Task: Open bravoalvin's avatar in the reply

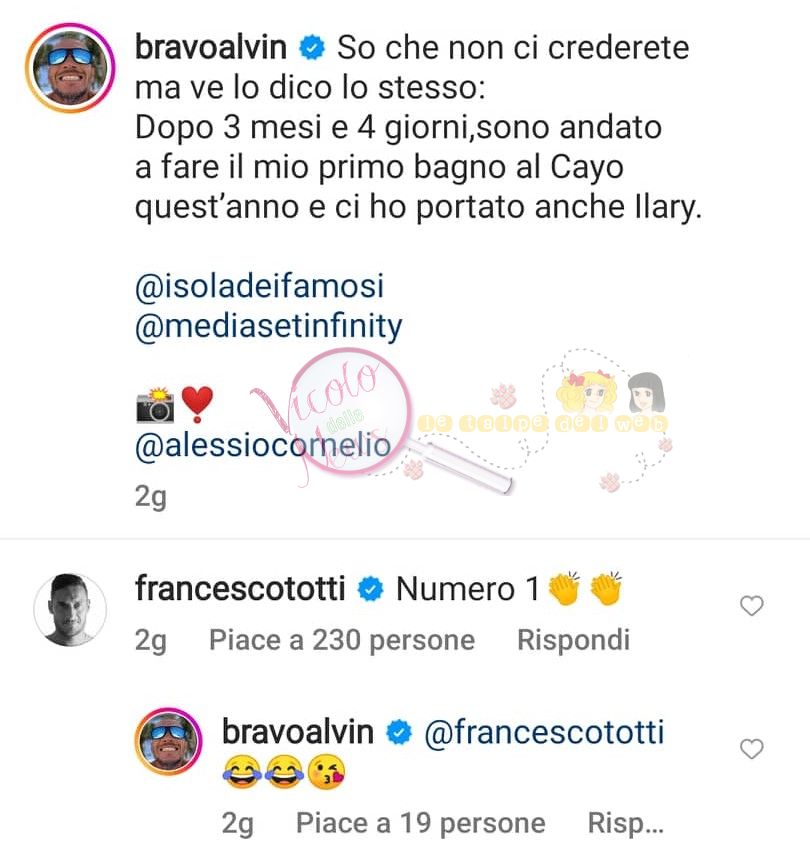Action: click(168, 741)
